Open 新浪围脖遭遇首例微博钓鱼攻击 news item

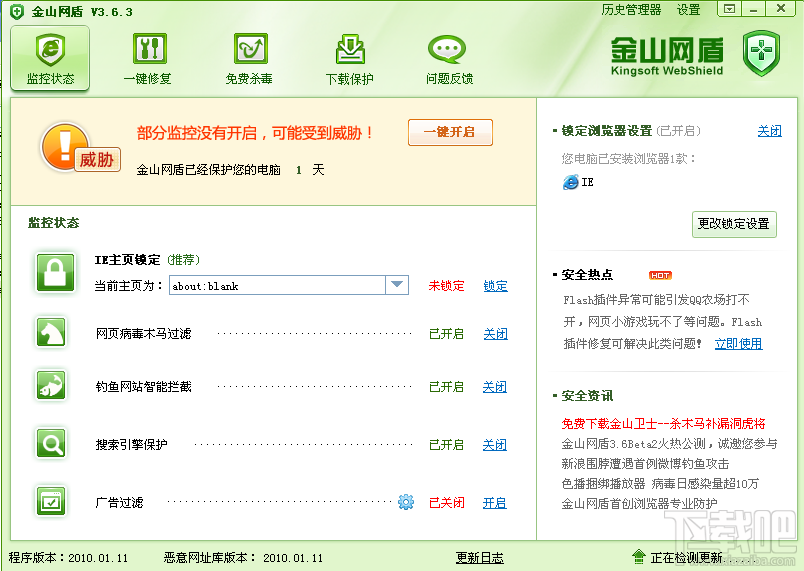645,464
